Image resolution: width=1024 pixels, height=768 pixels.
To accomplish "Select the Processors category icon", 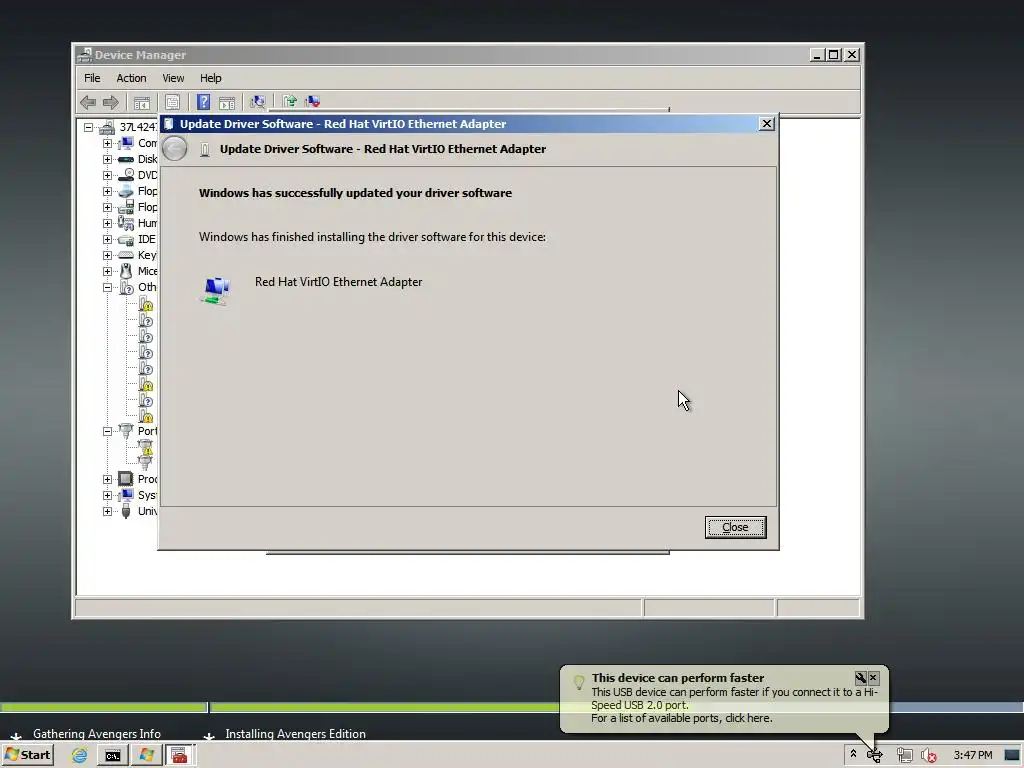I will [x=126, y=479].
